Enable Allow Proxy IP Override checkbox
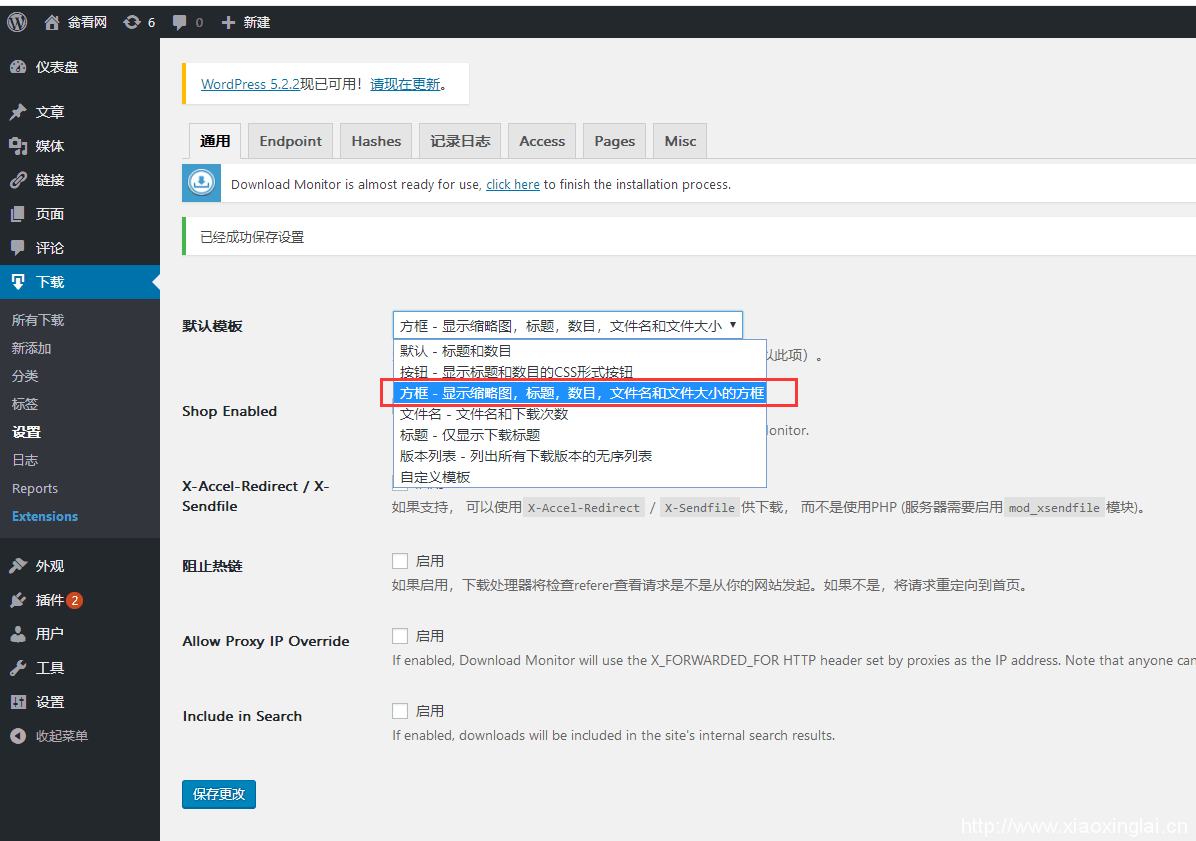 [400, 636]
